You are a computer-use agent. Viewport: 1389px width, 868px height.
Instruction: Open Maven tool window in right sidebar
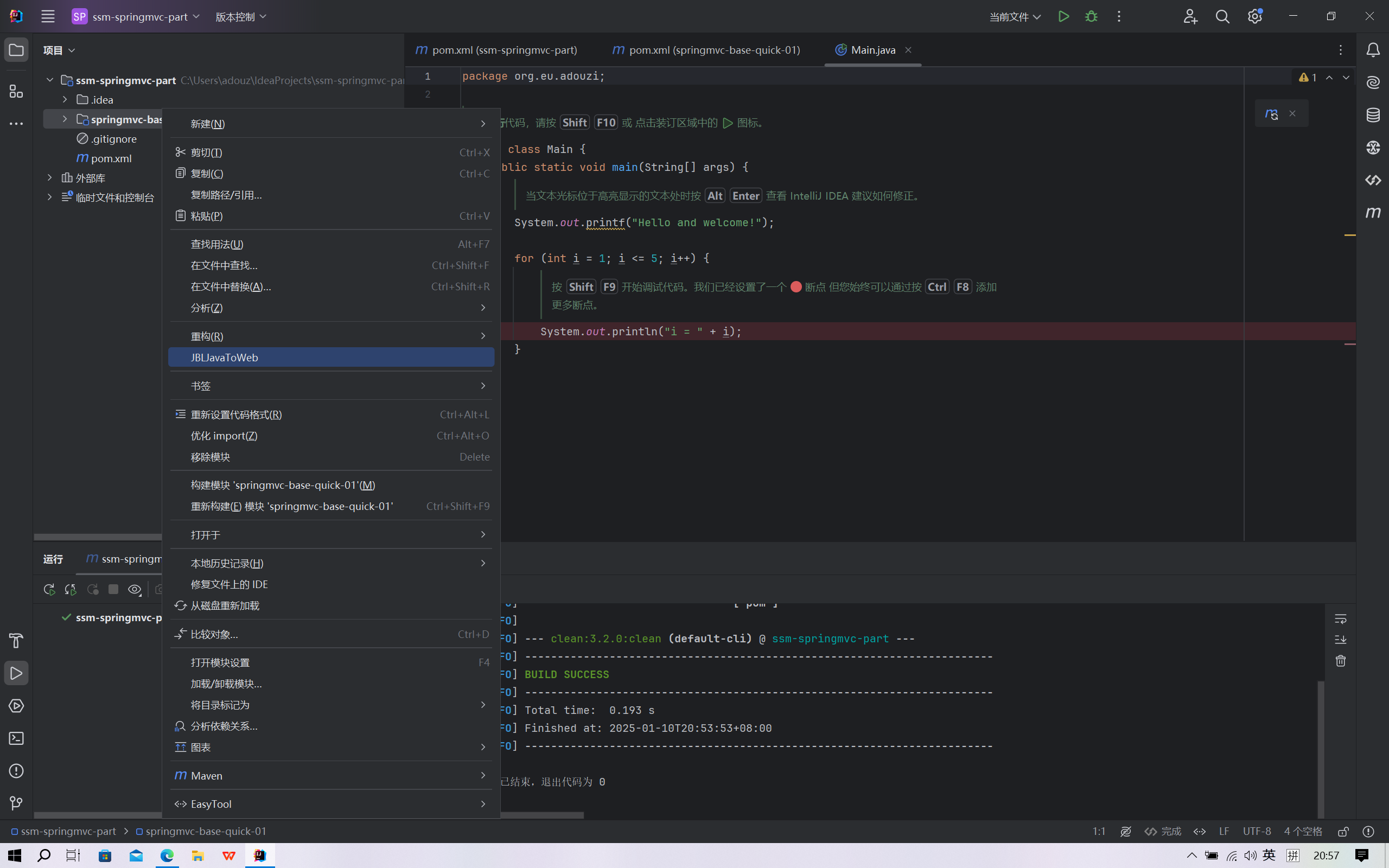pyautogui.click(x=1373, y=213)
